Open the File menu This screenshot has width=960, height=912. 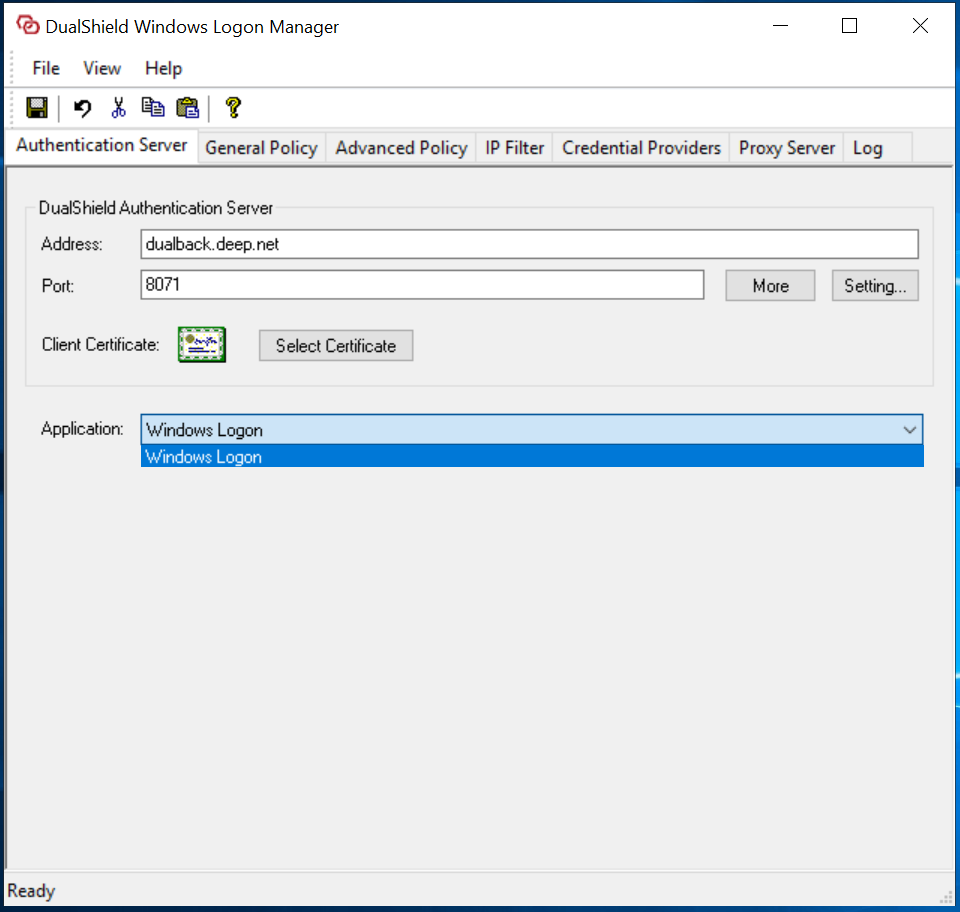point(46,68)
